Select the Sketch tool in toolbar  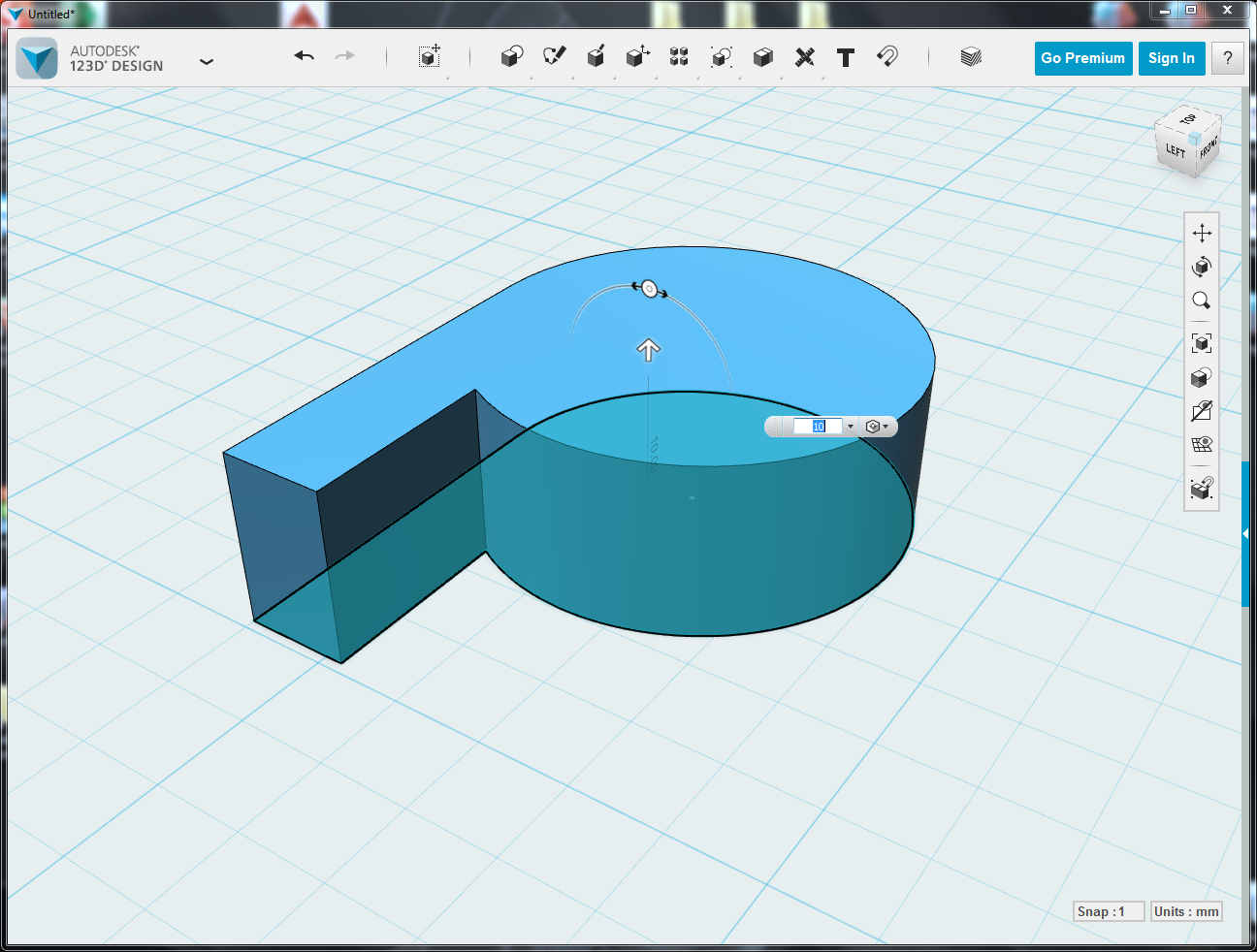[x=554, y=57]
